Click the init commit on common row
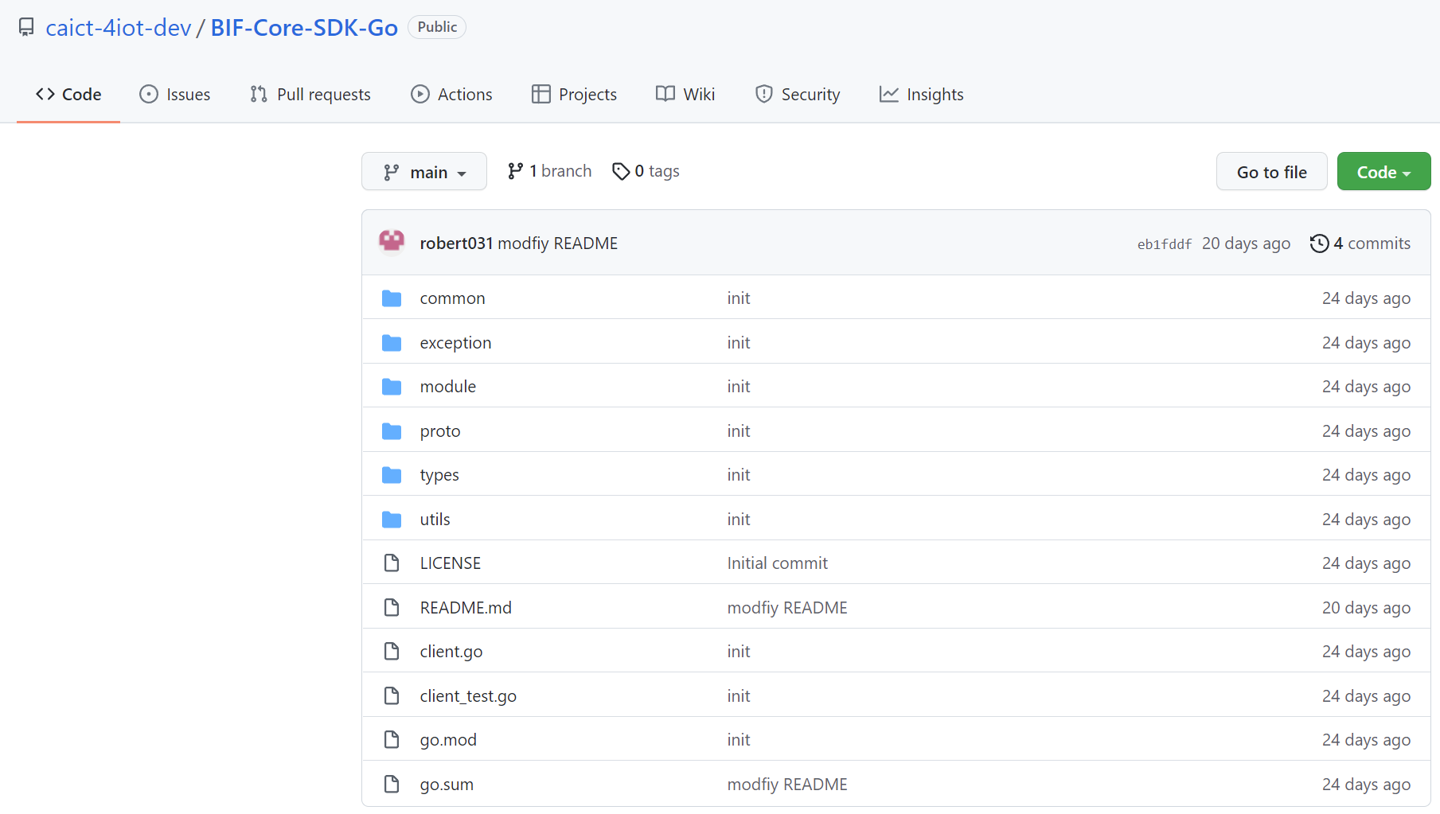Viewport: 1440px width, 814px height. (x=738, y=298)
